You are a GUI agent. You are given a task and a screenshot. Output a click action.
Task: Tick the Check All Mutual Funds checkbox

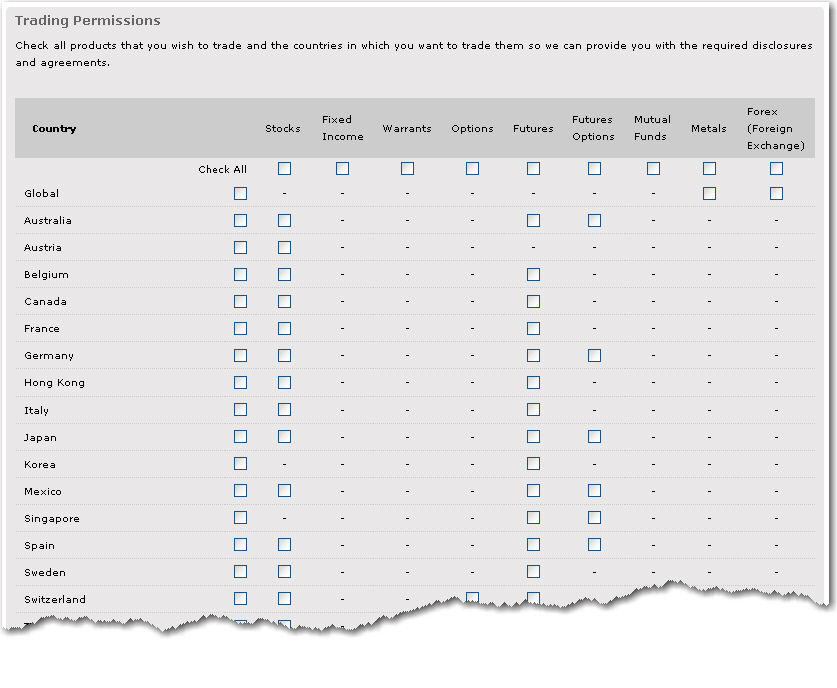click(653, 169)
